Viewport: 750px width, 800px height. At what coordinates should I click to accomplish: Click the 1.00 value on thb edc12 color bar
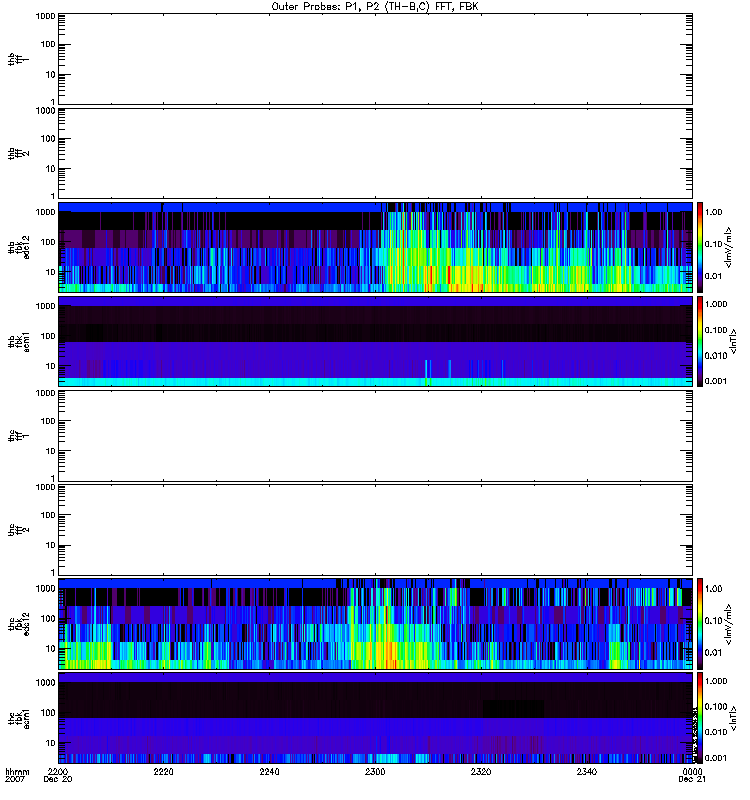point(713,212)
